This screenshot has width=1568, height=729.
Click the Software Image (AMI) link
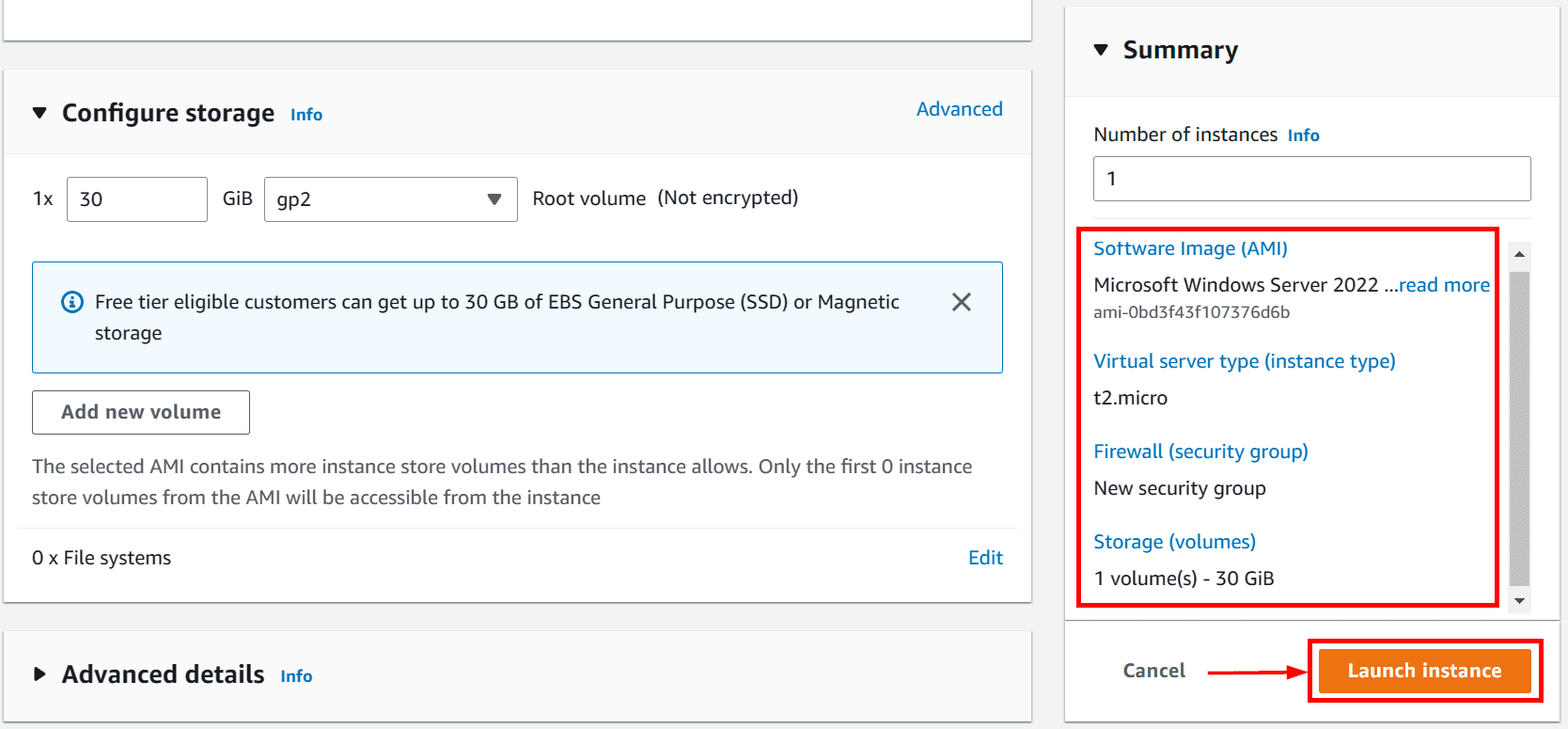pos(1190,248)
